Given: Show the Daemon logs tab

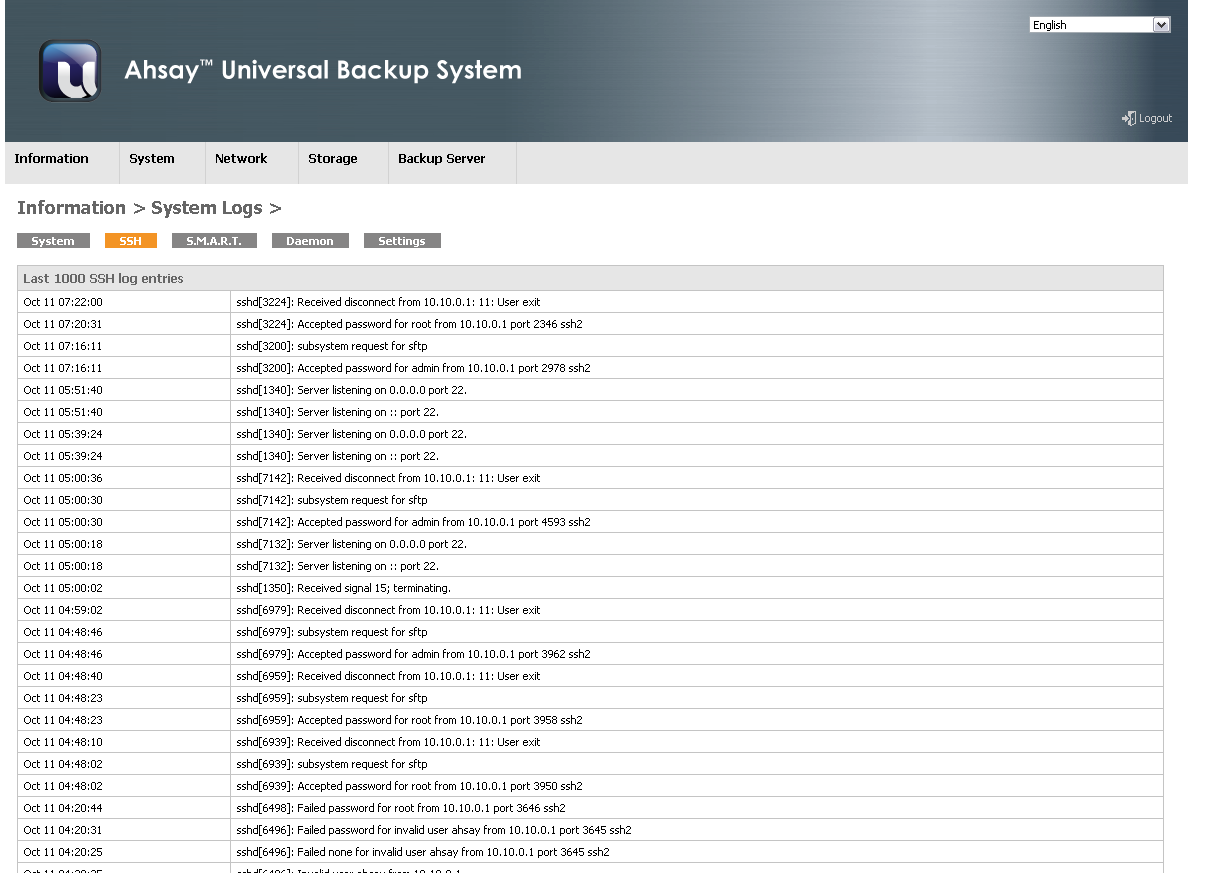Looking at the screenshot, I should pos(310,241).
